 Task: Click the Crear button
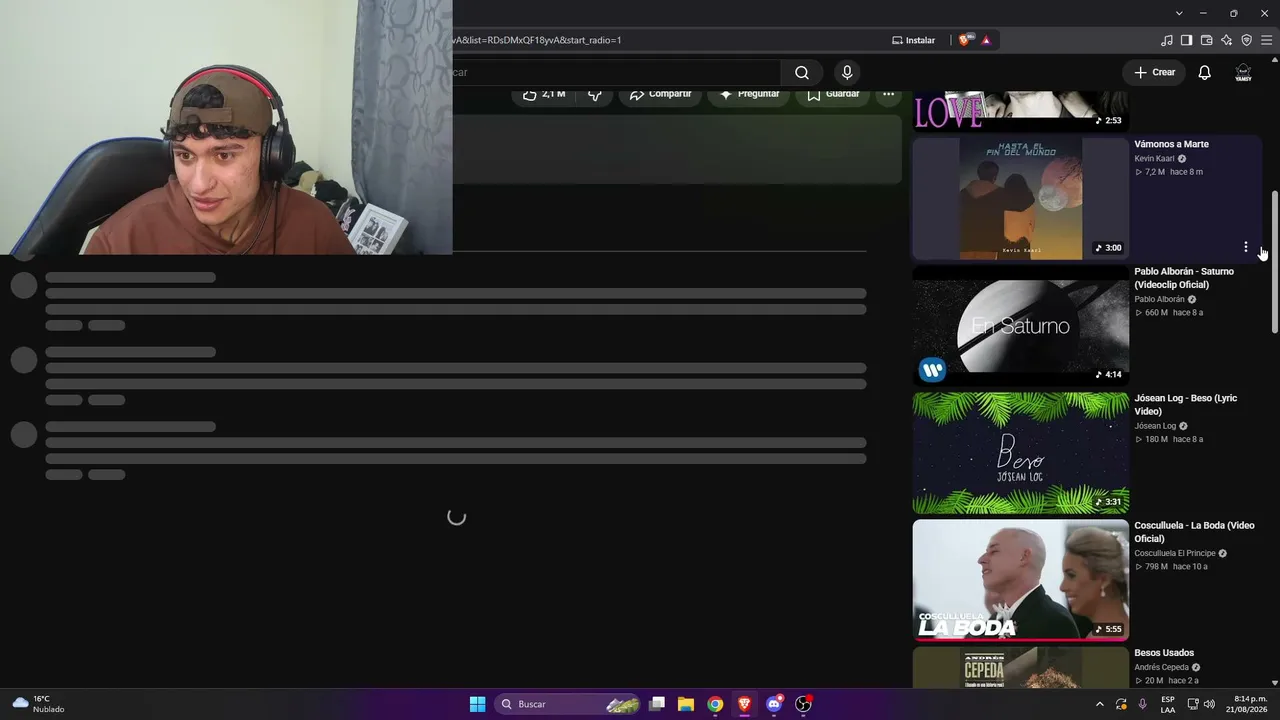tap(1154, 72)
